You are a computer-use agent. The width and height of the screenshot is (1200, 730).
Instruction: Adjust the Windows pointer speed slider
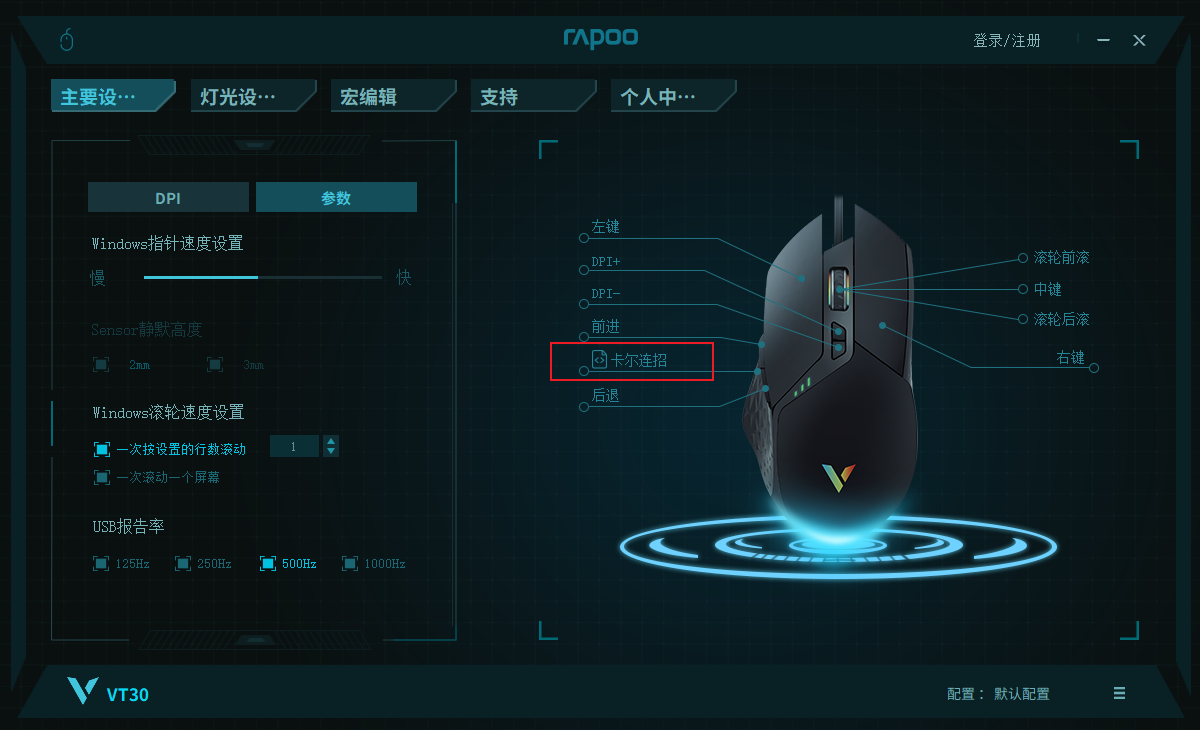pyautogui.click(x=263, y=277)
